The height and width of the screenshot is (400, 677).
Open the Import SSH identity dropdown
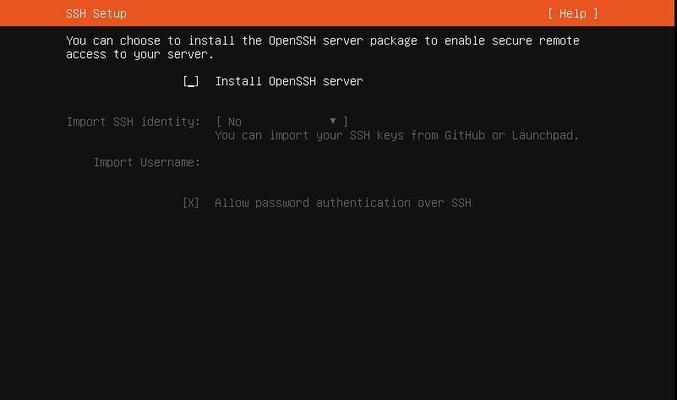click(282, 122)
